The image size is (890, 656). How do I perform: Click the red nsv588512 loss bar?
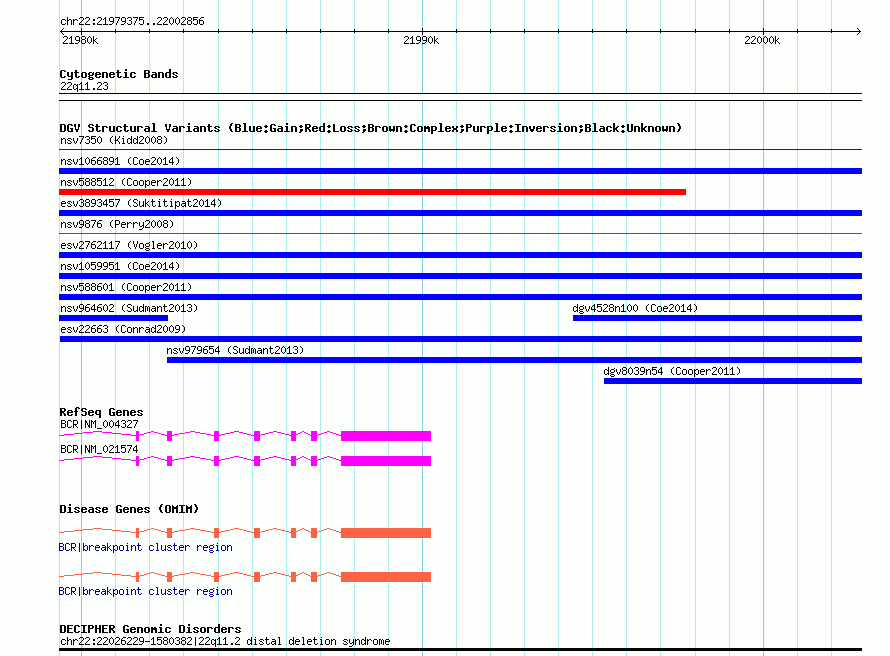click(x=372, y=192)
